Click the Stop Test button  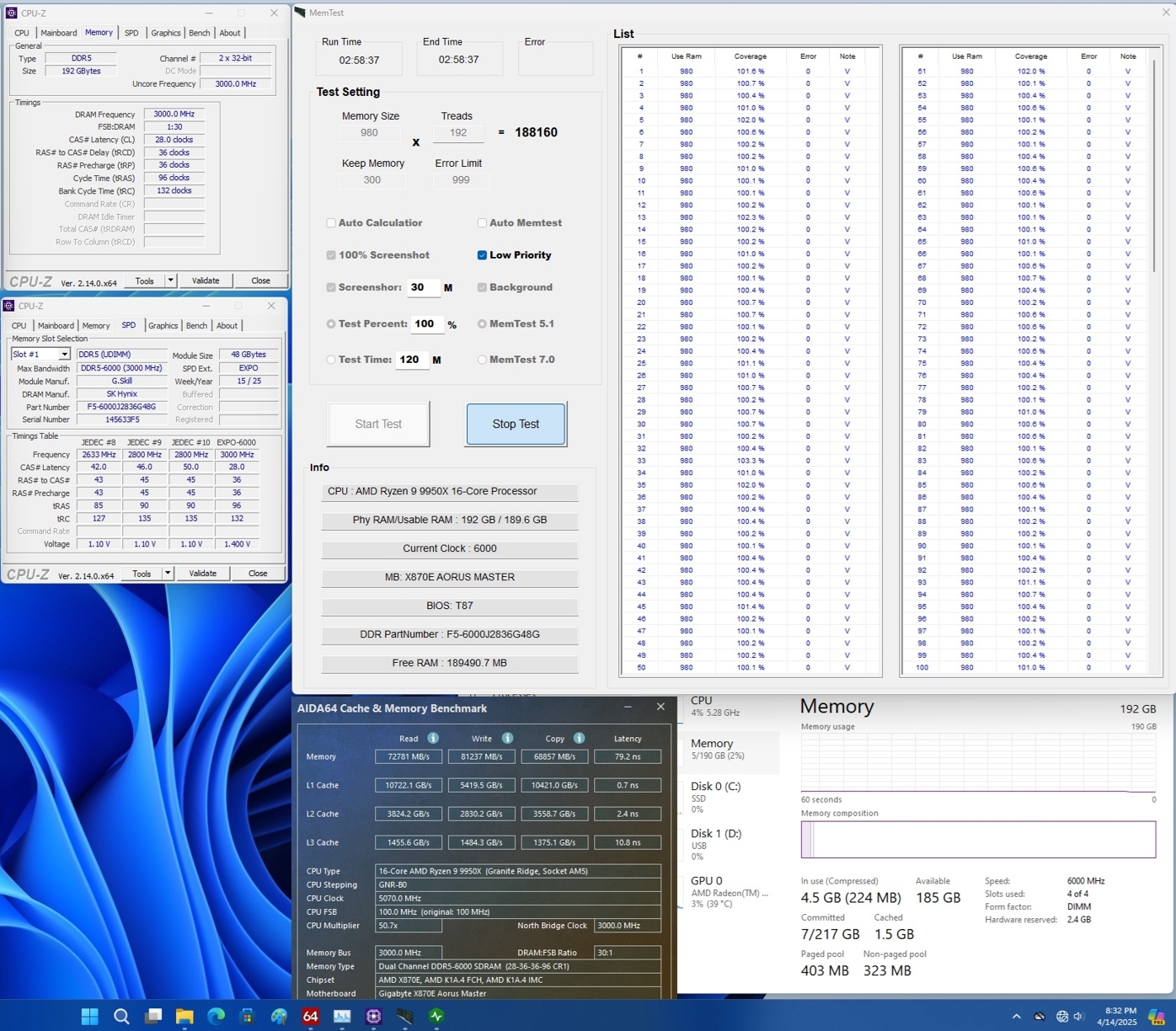click(x=516, y=425)
